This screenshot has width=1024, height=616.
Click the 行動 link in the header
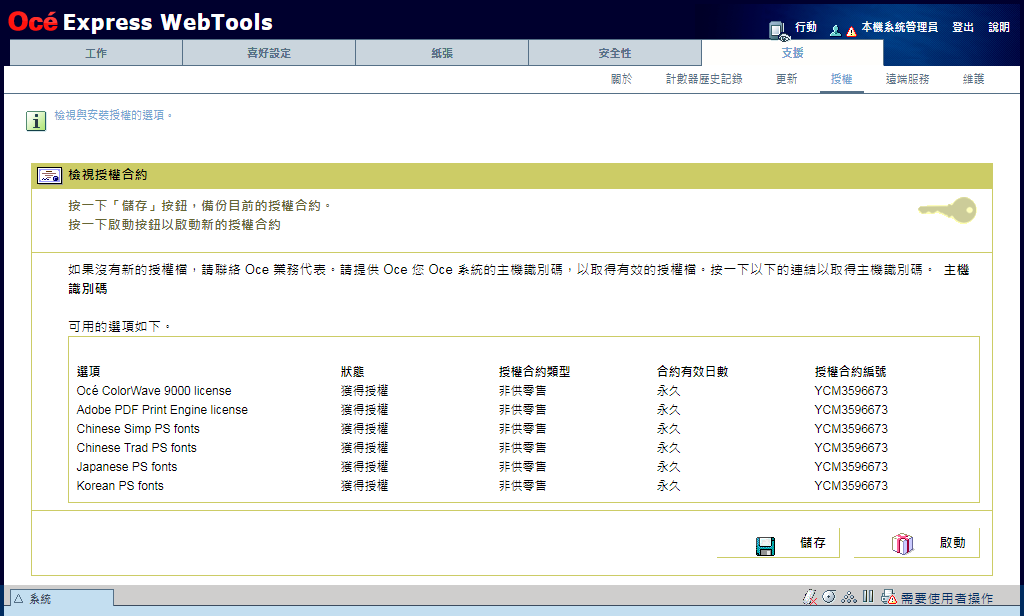click(806, 27)
